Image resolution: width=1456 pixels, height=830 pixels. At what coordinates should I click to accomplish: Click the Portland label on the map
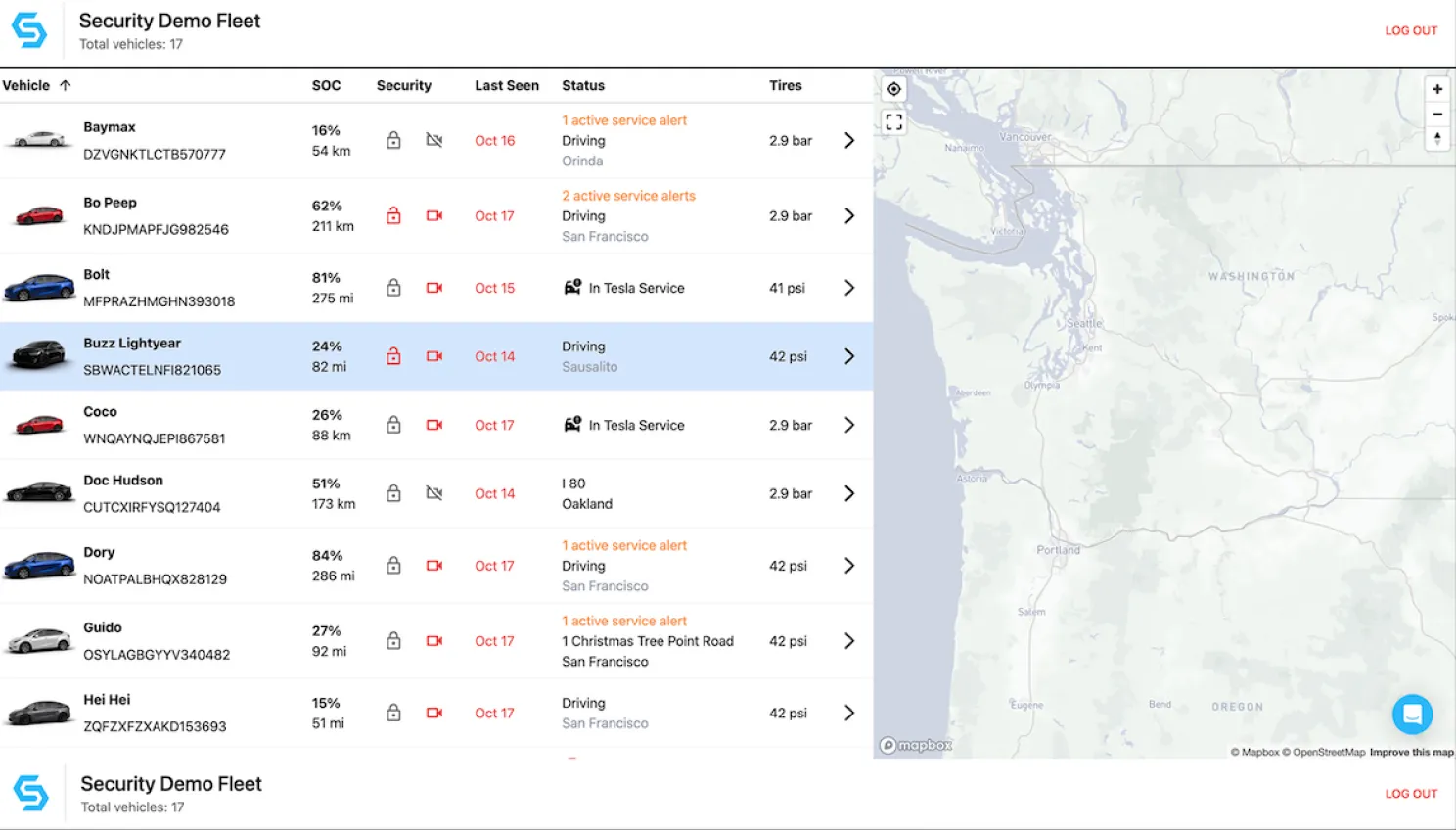[1059, 550]
